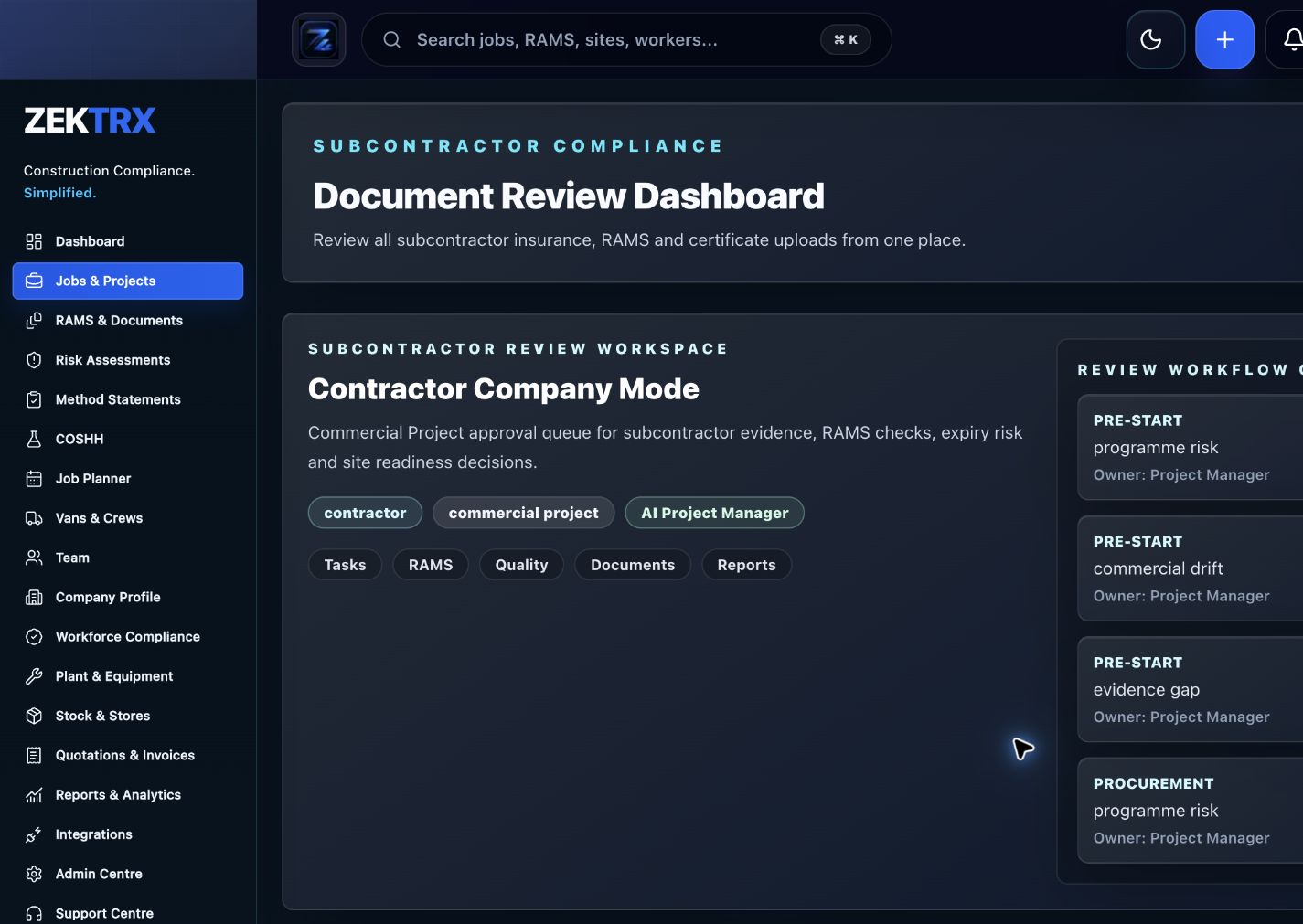This screenshot has height=924, width=1303.
Task: Click the Workforce Compliance check badge icon
Action: point(34,637)
